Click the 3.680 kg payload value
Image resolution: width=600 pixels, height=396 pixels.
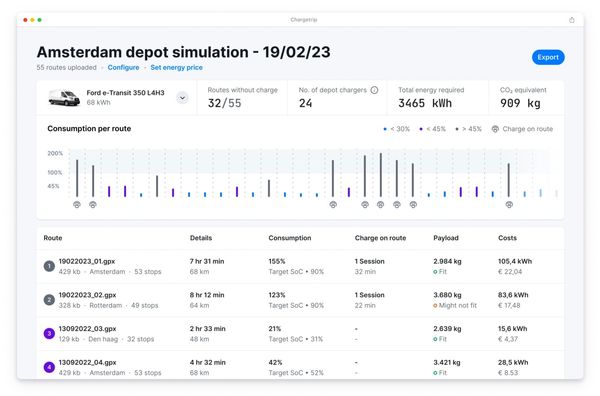(447, 295)
